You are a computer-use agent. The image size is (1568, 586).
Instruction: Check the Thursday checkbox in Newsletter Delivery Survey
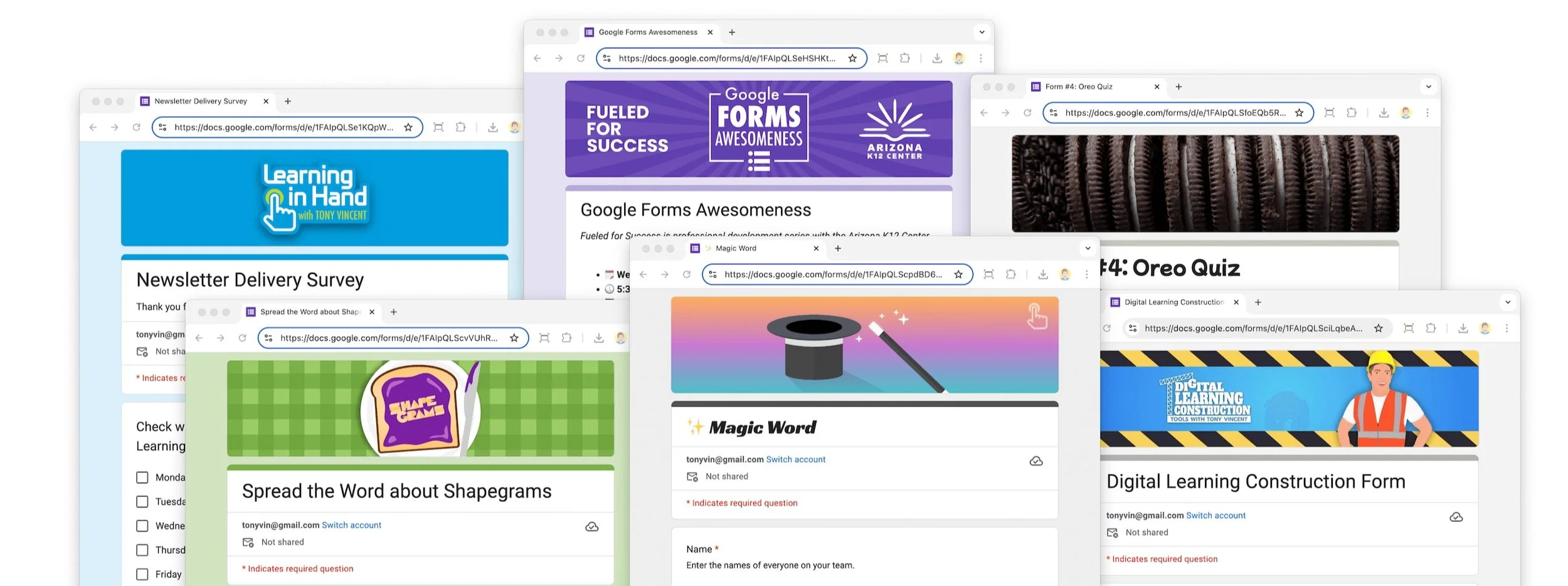(143, 550)
